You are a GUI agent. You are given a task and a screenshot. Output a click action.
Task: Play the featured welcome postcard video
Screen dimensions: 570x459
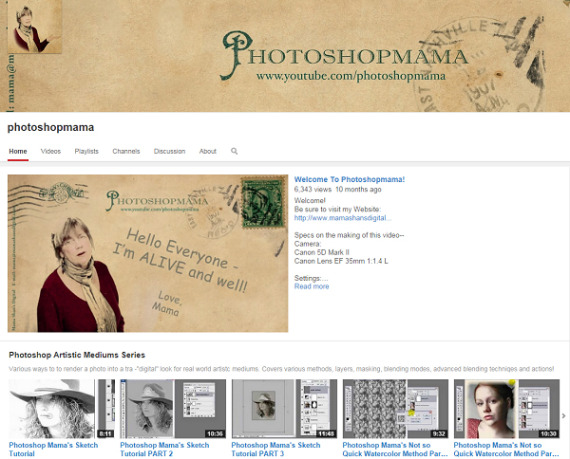coord(148,253)
